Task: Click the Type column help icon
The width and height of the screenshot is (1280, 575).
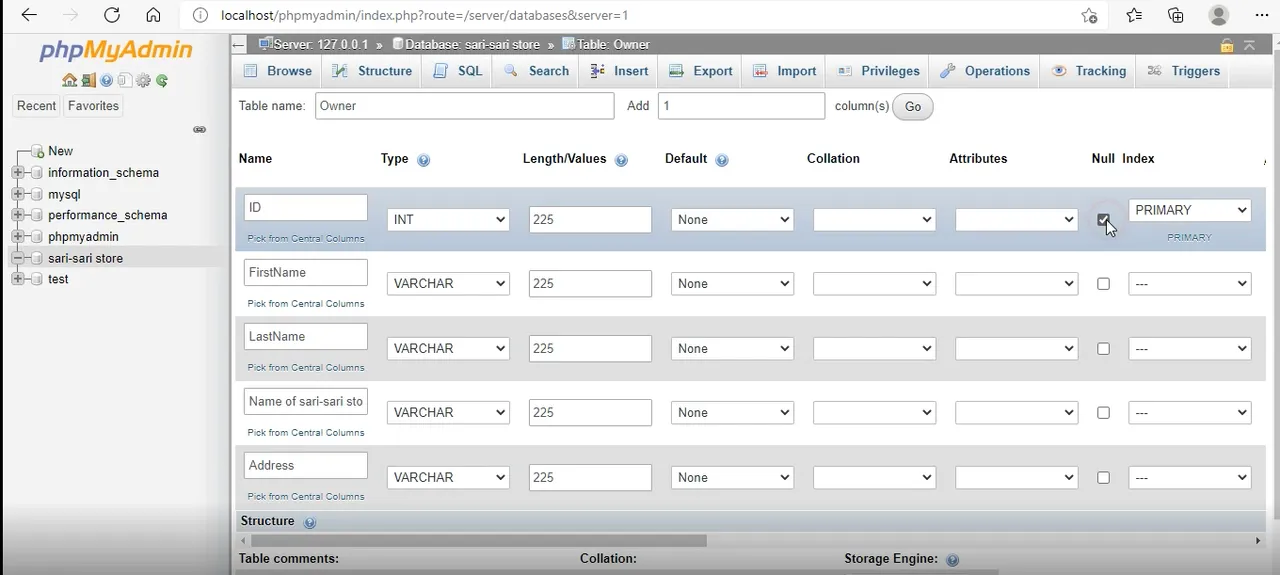Action: pos(423,160)
